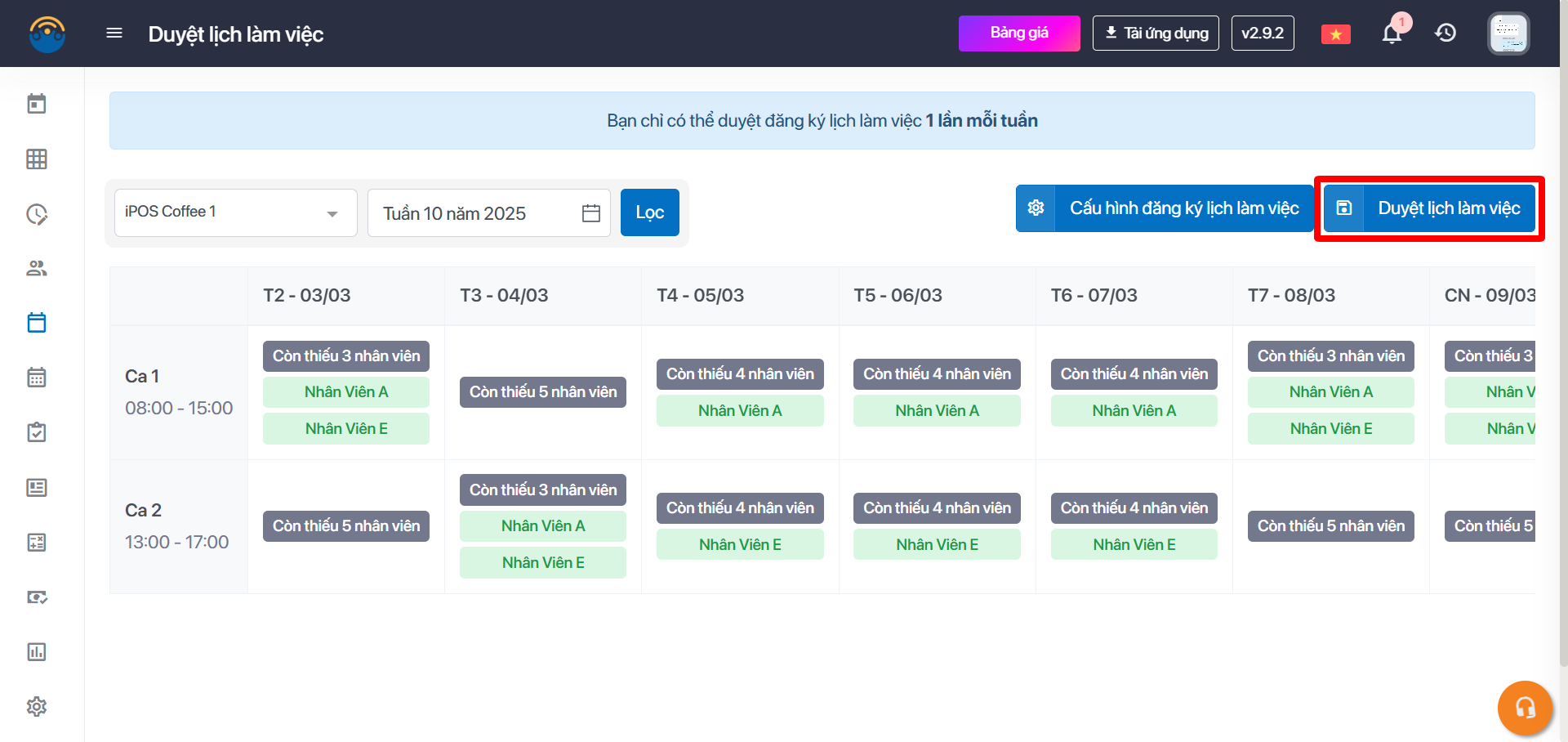
Task: Click the user avatar thumbnail
Action: [x=1508, y=34]
